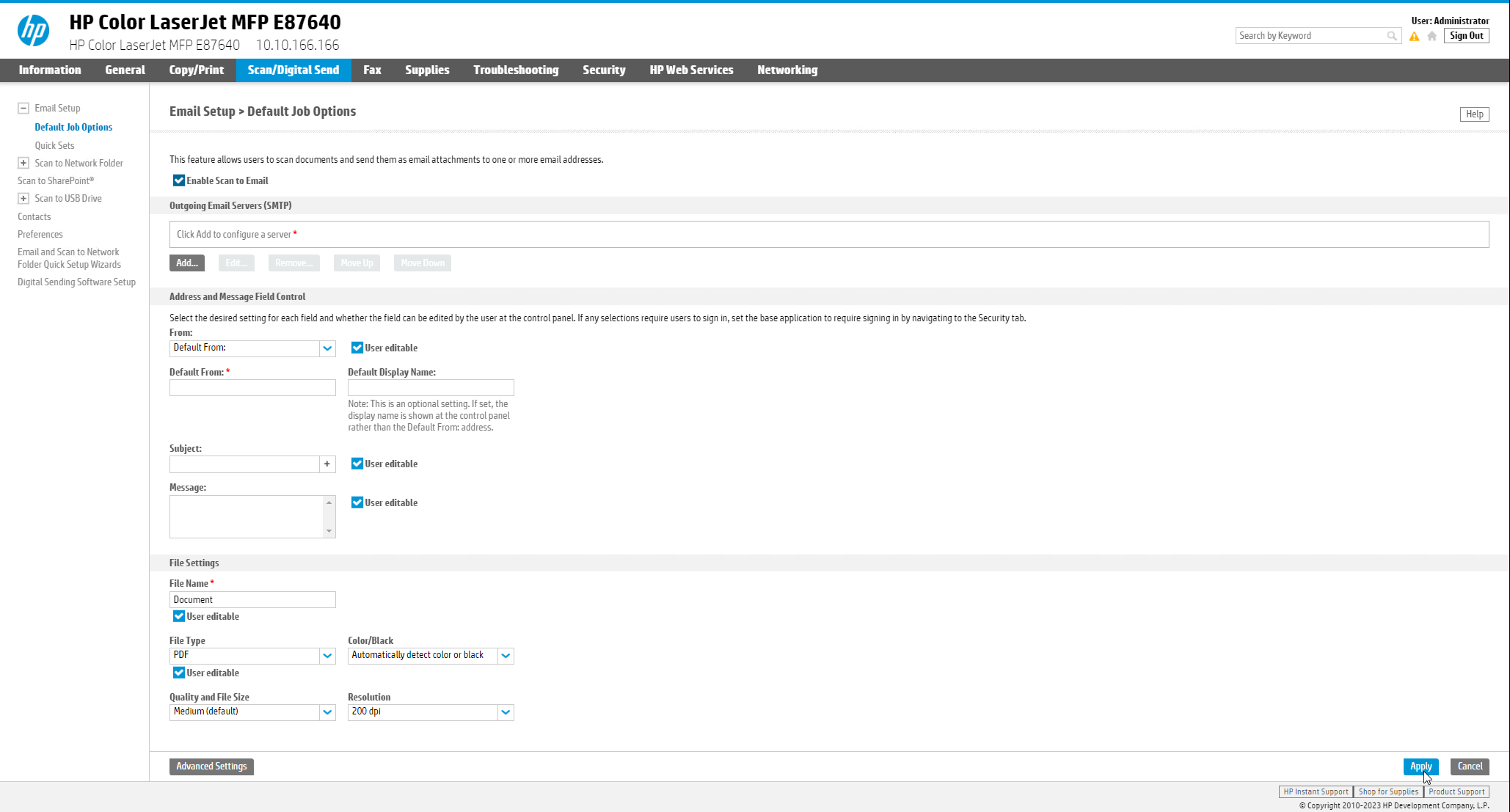
Task: Click the File Name input field
Action: (252, 599)
